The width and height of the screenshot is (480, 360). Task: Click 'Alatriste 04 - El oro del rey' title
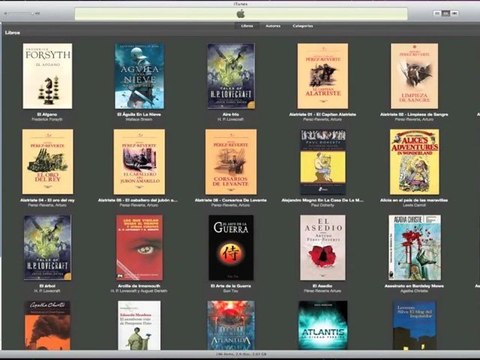[47, 200]
